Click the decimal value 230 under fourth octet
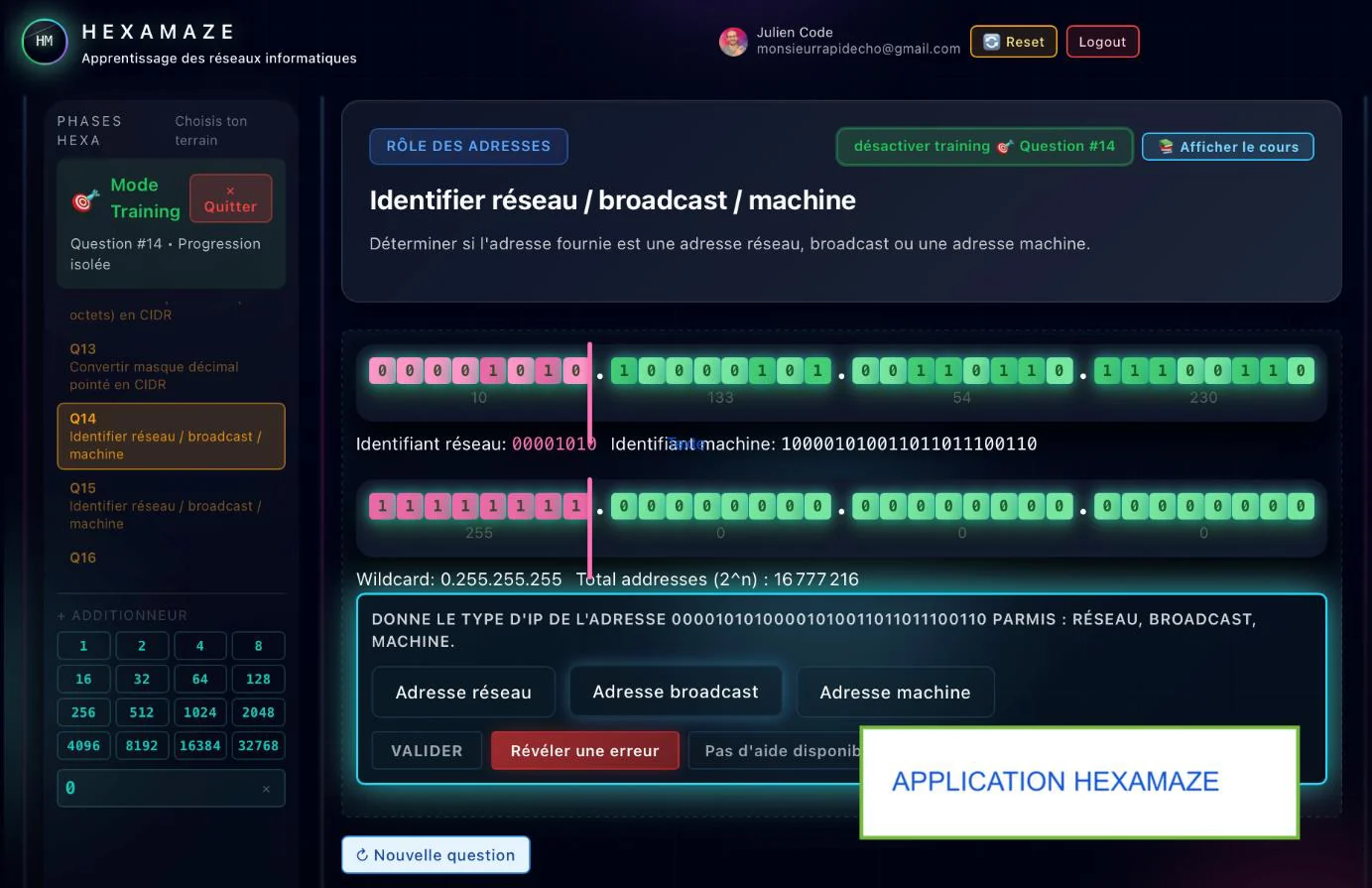 (1203, 398)
